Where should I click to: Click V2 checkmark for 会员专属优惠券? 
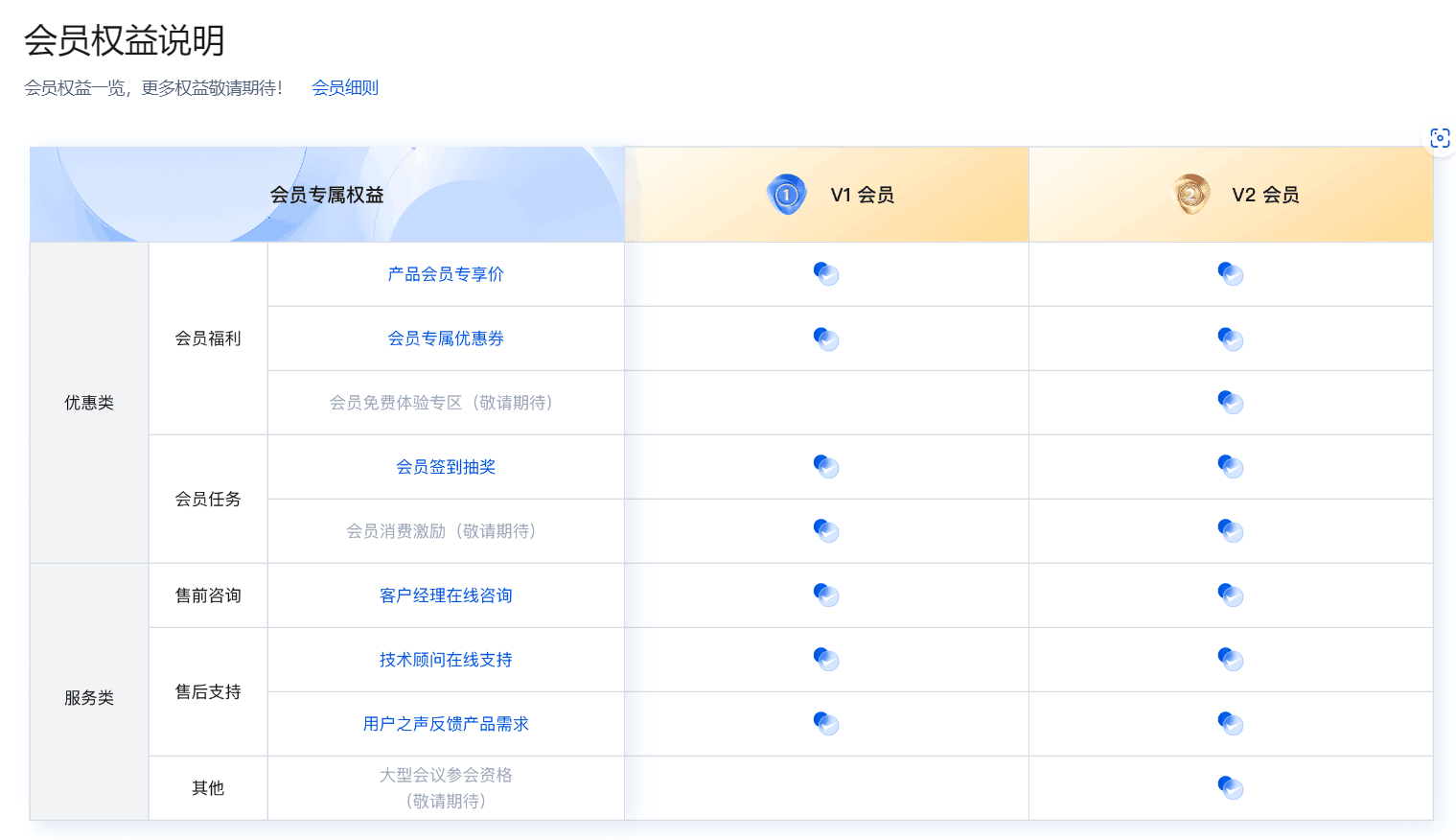tap(1231, 338)
